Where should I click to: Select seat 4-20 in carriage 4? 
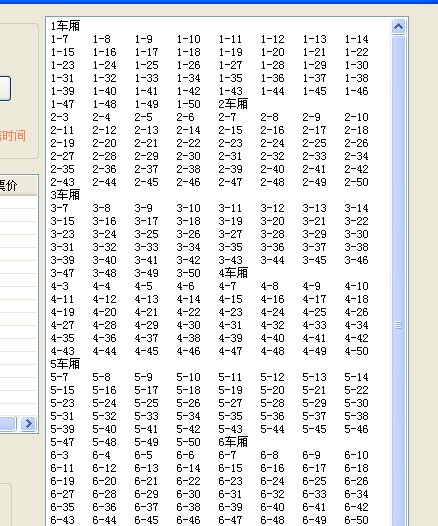click(104, 312)
